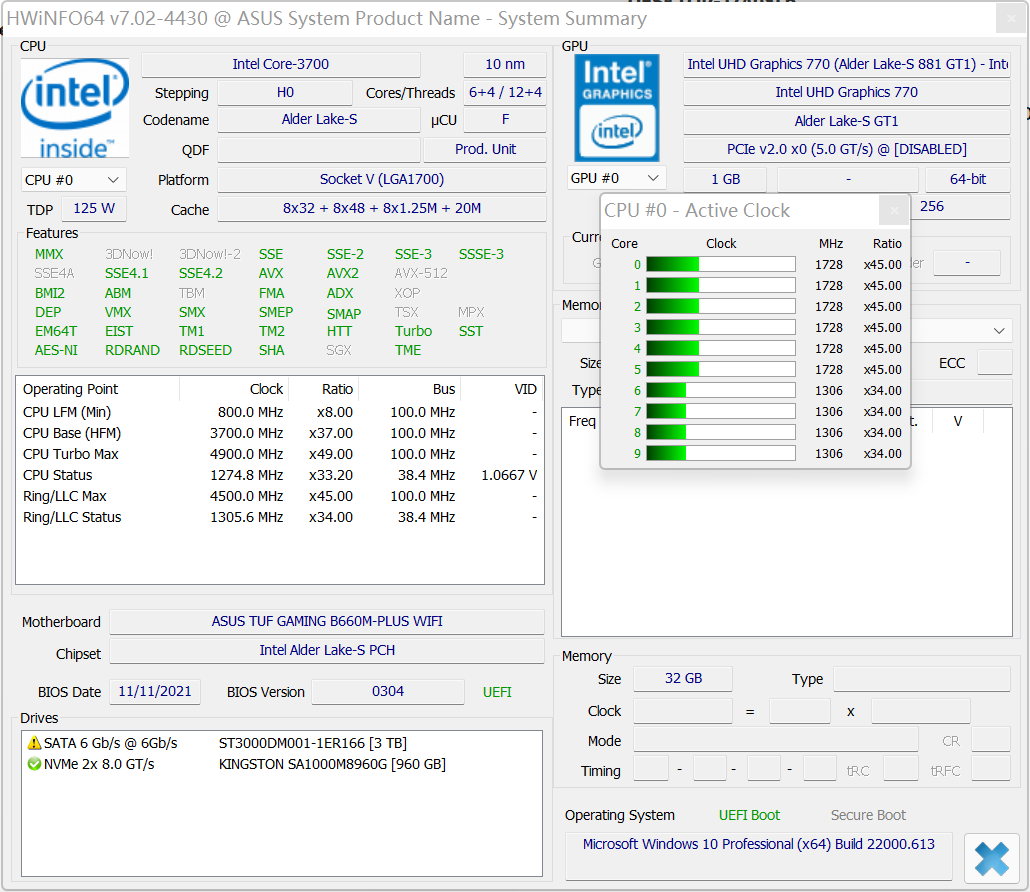Click the warning icon beside the SATA drive
The image size is (1030, 892).
click(x=34, y=743)
